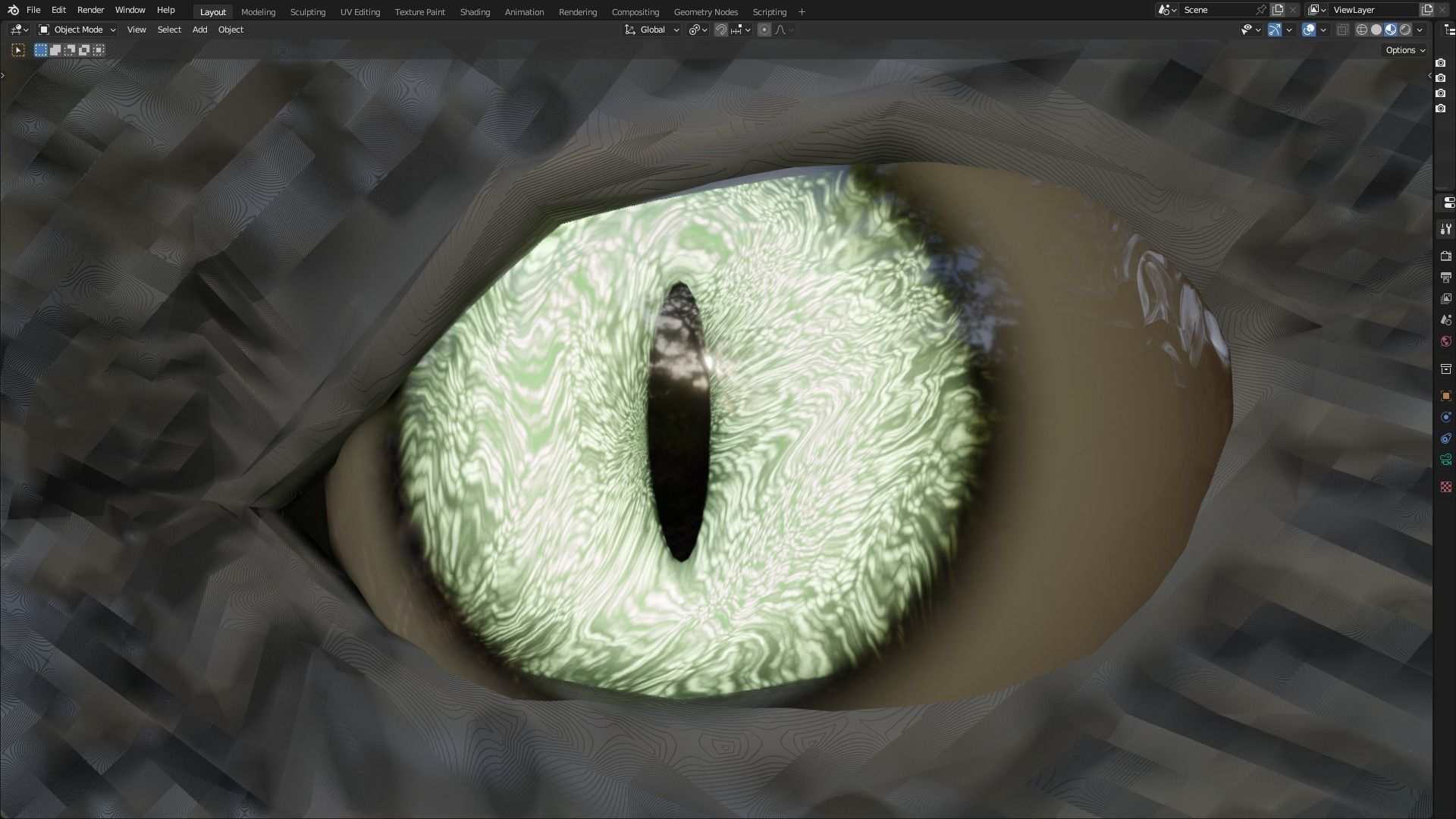Add a new workspace with plus
The width and height of the screenshot is (1456, 819).
point(802,11)
